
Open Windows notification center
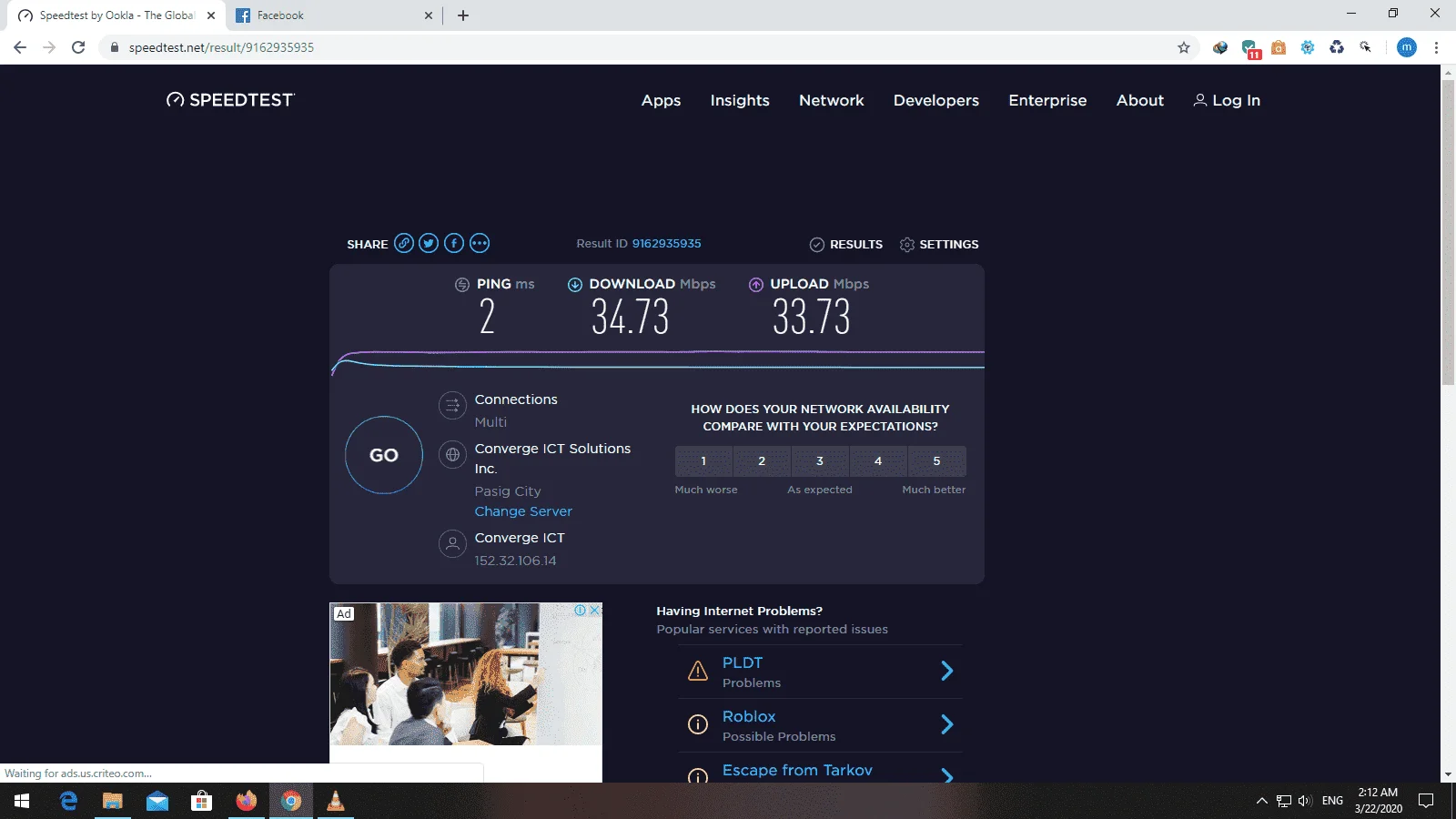click(x=1426, y=801)
